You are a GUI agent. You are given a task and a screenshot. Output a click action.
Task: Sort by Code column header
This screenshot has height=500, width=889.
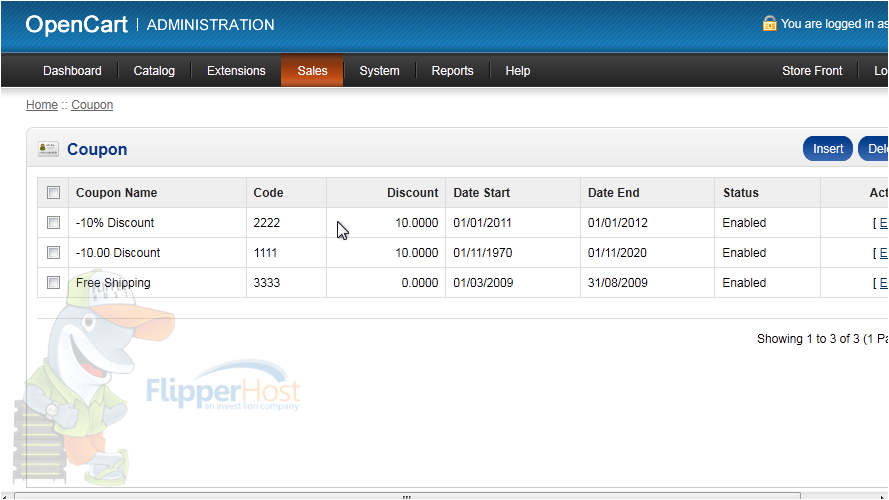coord(268,193)
